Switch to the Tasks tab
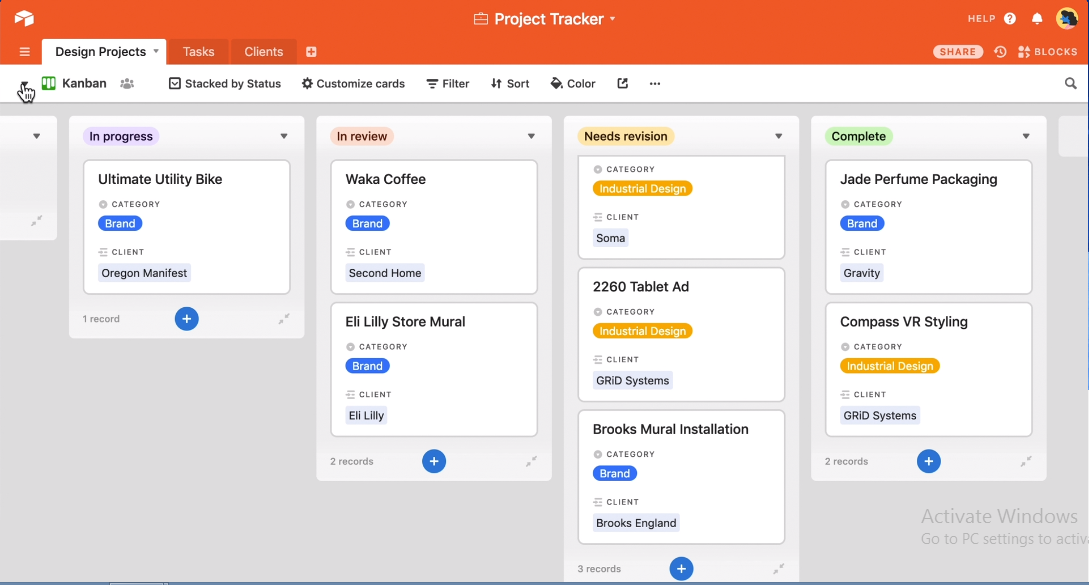 coord(197,51)
